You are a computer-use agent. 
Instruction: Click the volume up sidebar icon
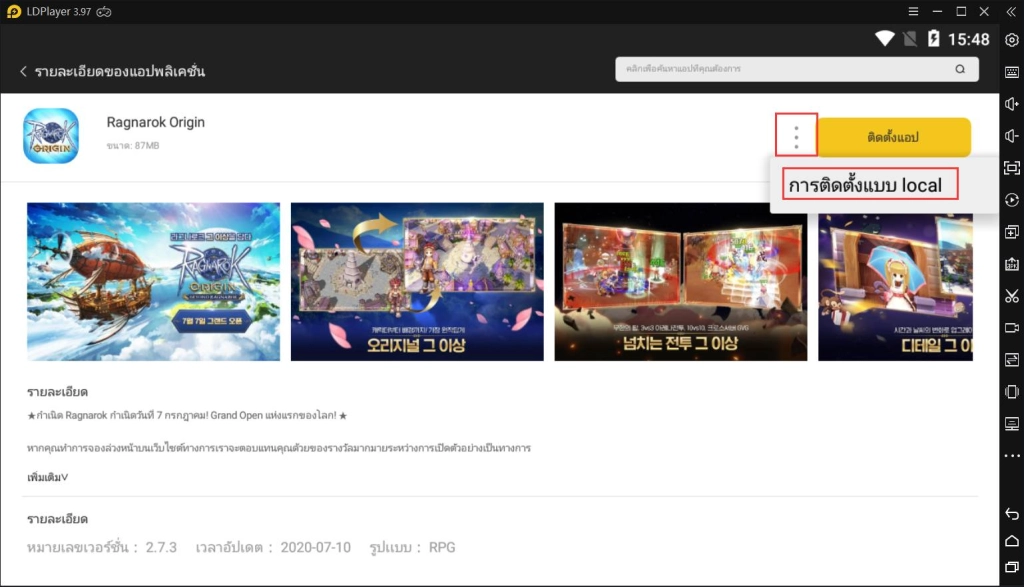1012,104
